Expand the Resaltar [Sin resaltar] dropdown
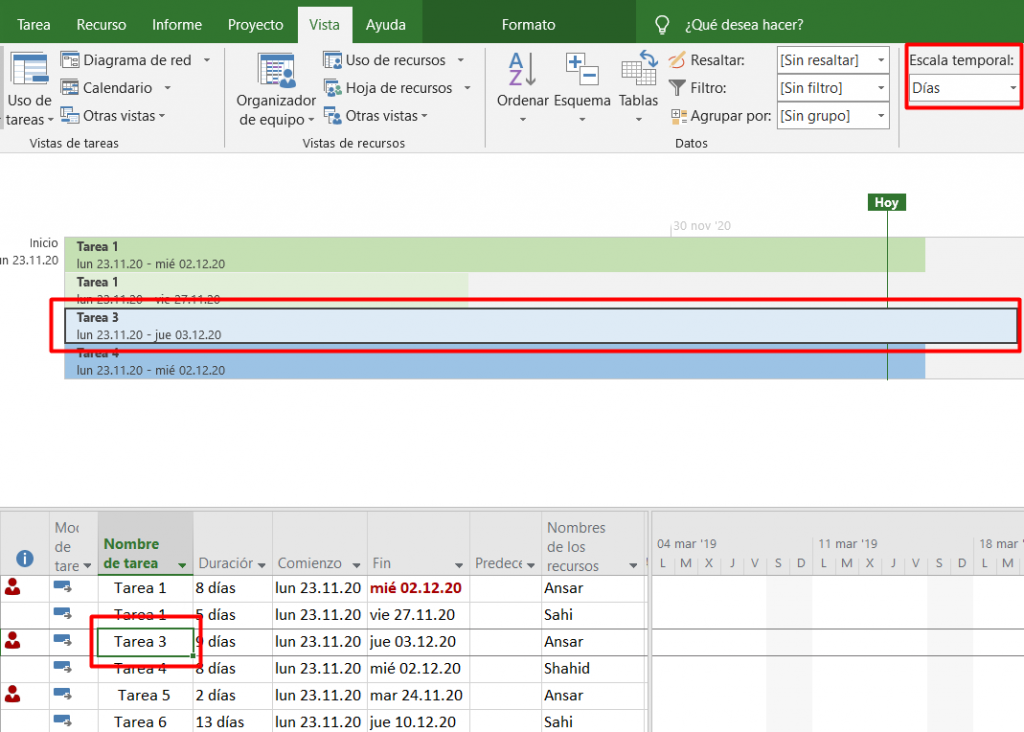Screen dimensions: 1024x732 [881, 60]
